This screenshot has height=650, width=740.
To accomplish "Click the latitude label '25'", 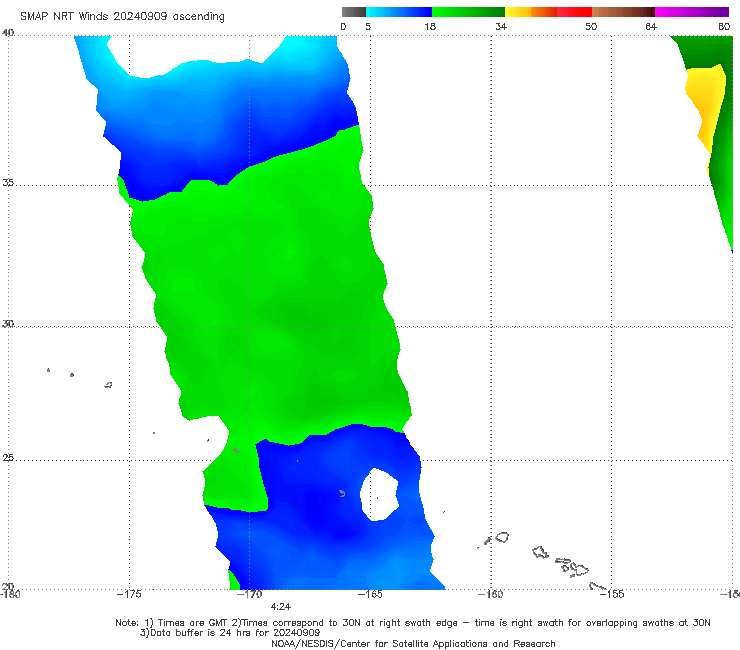I will coord(8,457).
